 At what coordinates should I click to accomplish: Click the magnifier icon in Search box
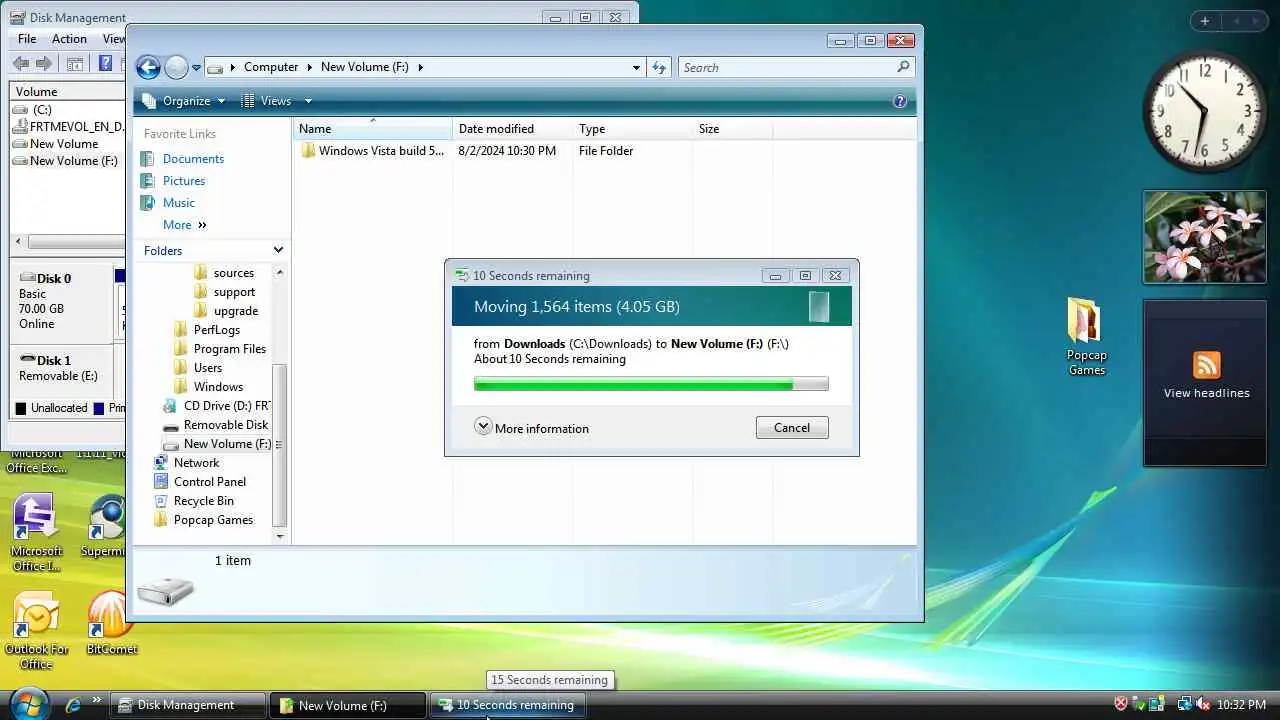click(903, 67)
